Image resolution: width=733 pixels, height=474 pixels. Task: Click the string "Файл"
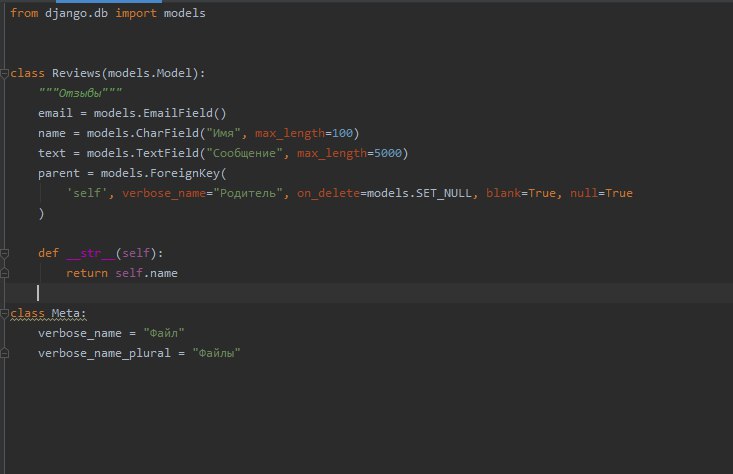(x=164, y=333)
